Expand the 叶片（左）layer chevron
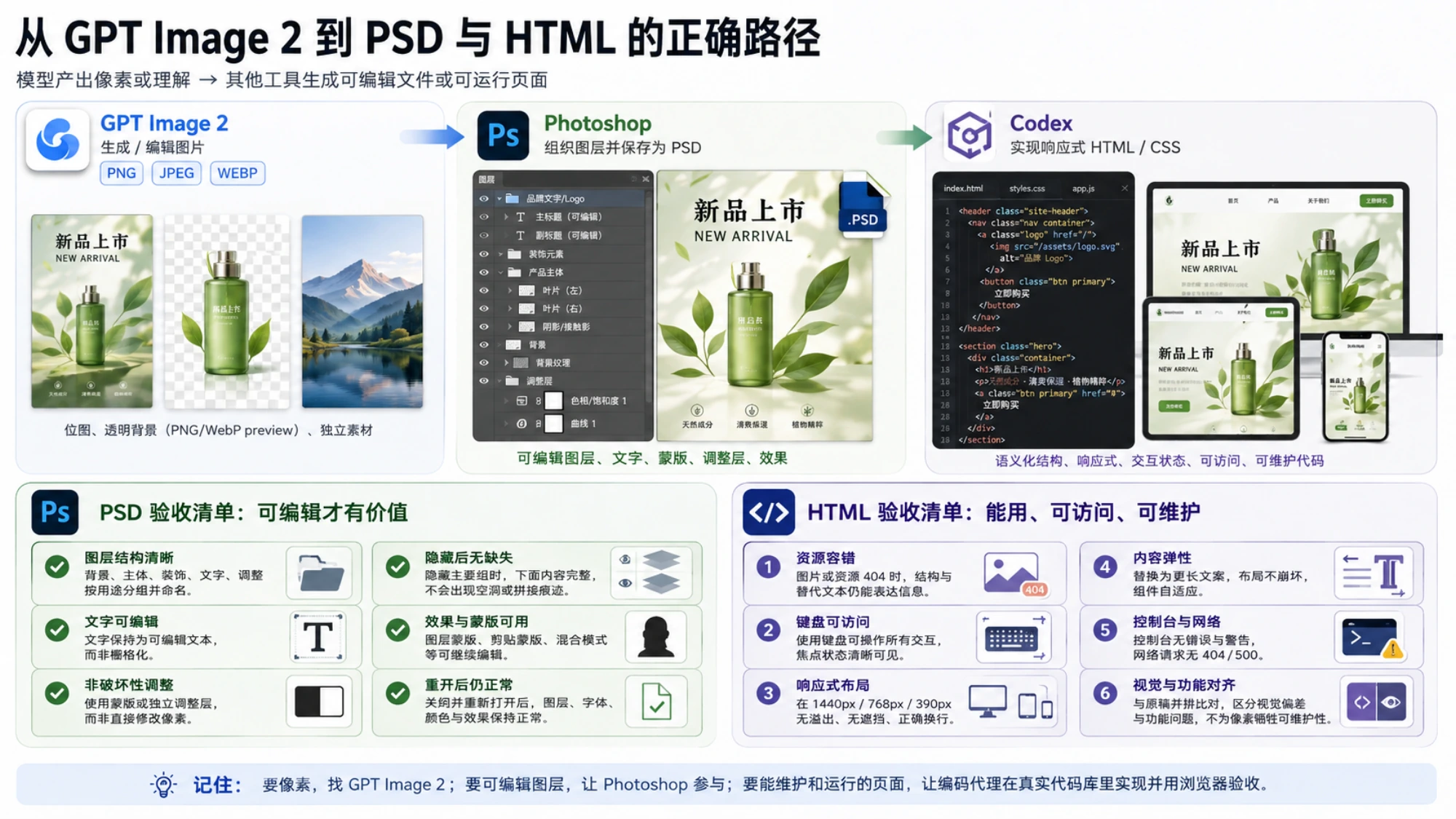Viewport: 1456px width, 819px height. [510, 290]
